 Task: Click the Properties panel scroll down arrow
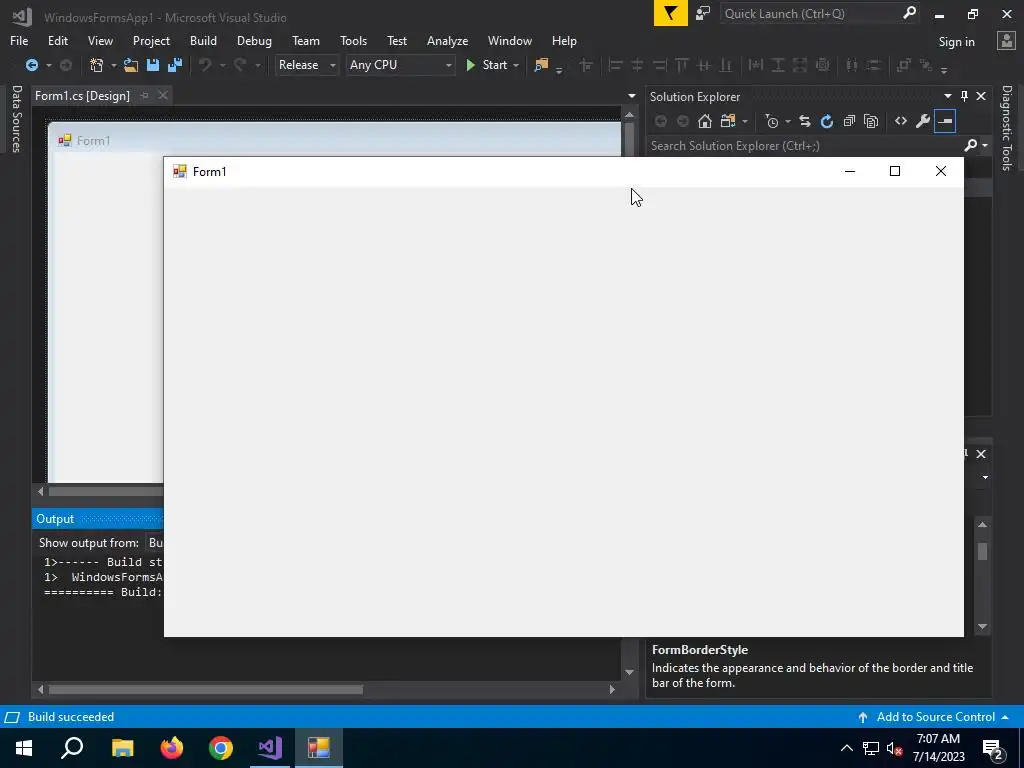point(982,626)
